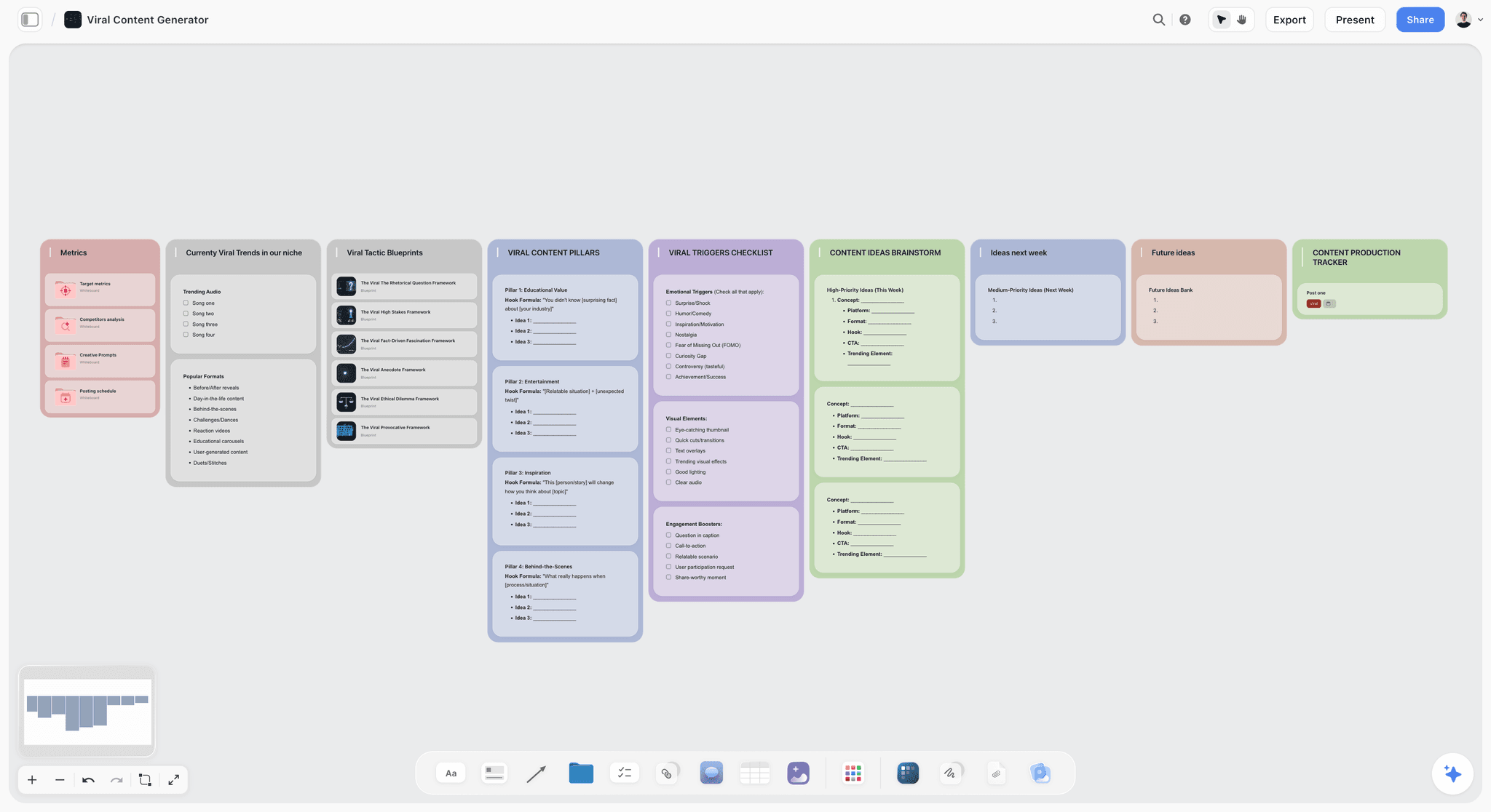Click the canvas minimap overview
The image size is (1491, 812).
(x=87, y=711)
